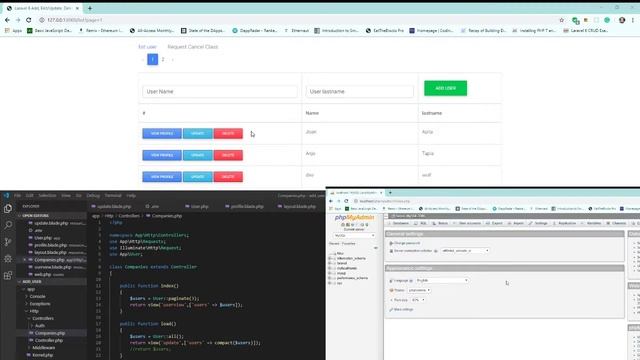This screenshot has height=360, width=640.
Task: Open Controller.php in the explorer tree
Action: pos(49,340)
